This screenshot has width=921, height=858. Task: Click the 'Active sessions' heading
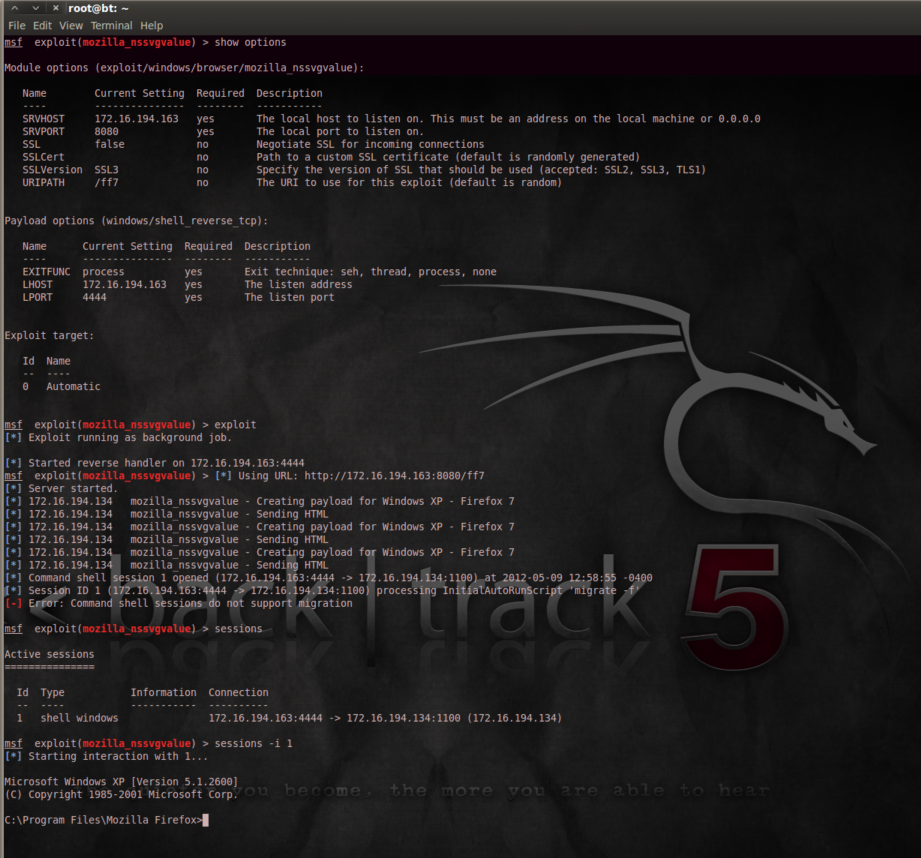[49, 654]
